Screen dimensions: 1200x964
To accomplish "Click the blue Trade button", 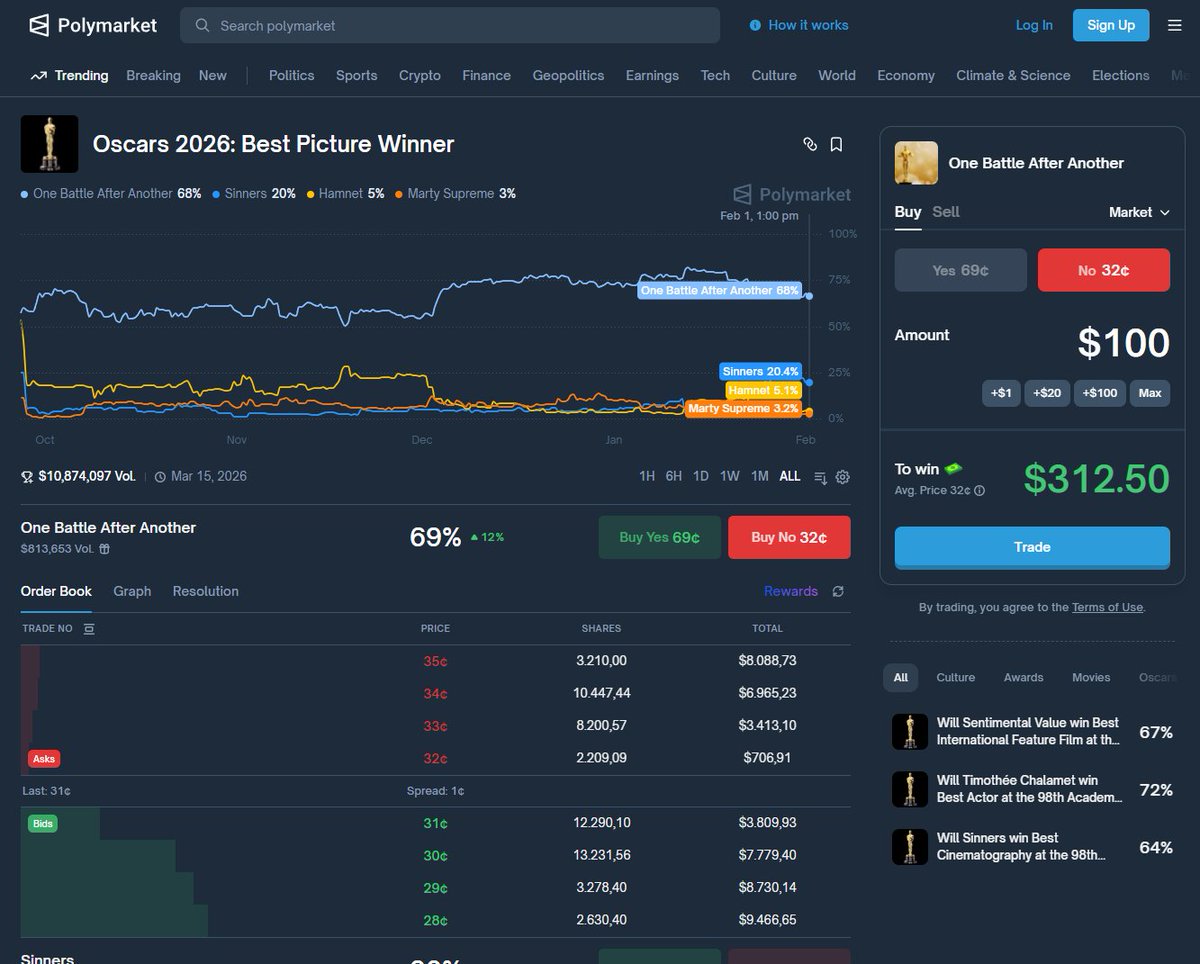I will 1032,547.
